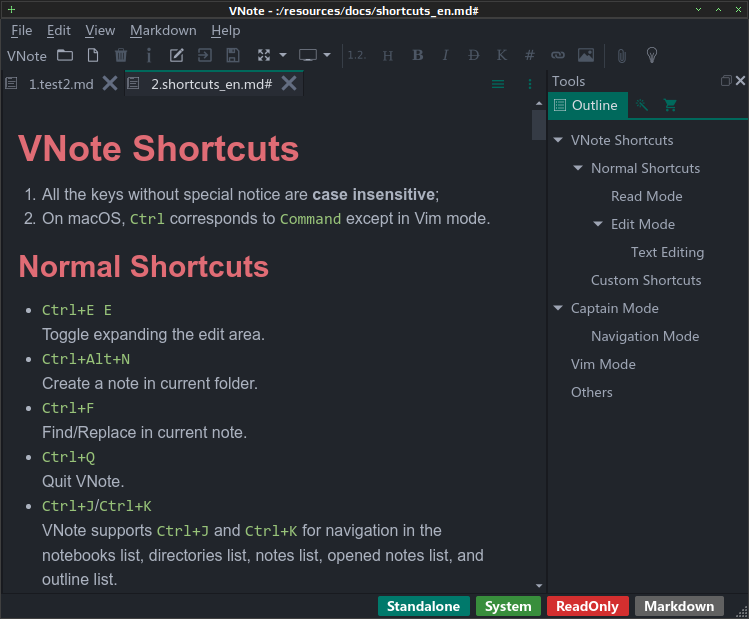The width and height of the screenshot is (749, 619).
Task: Click the discard and exit icon
Action: coord(204,55)
